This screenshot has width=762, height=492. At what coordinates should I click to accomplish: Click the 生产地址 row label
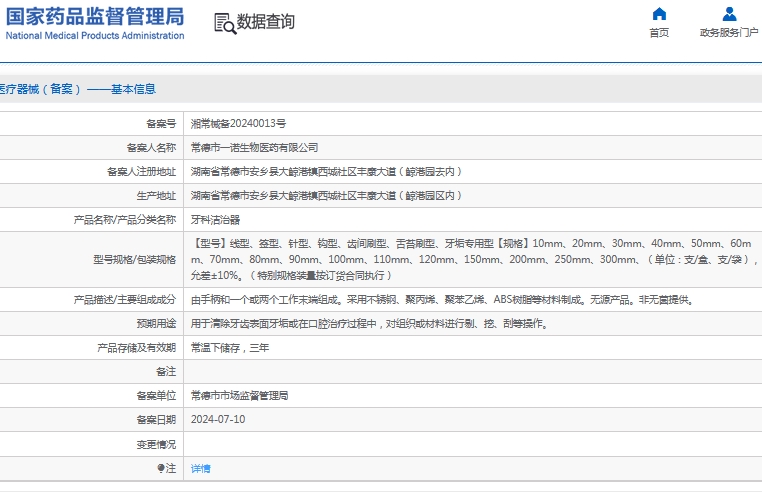point(156,195)
